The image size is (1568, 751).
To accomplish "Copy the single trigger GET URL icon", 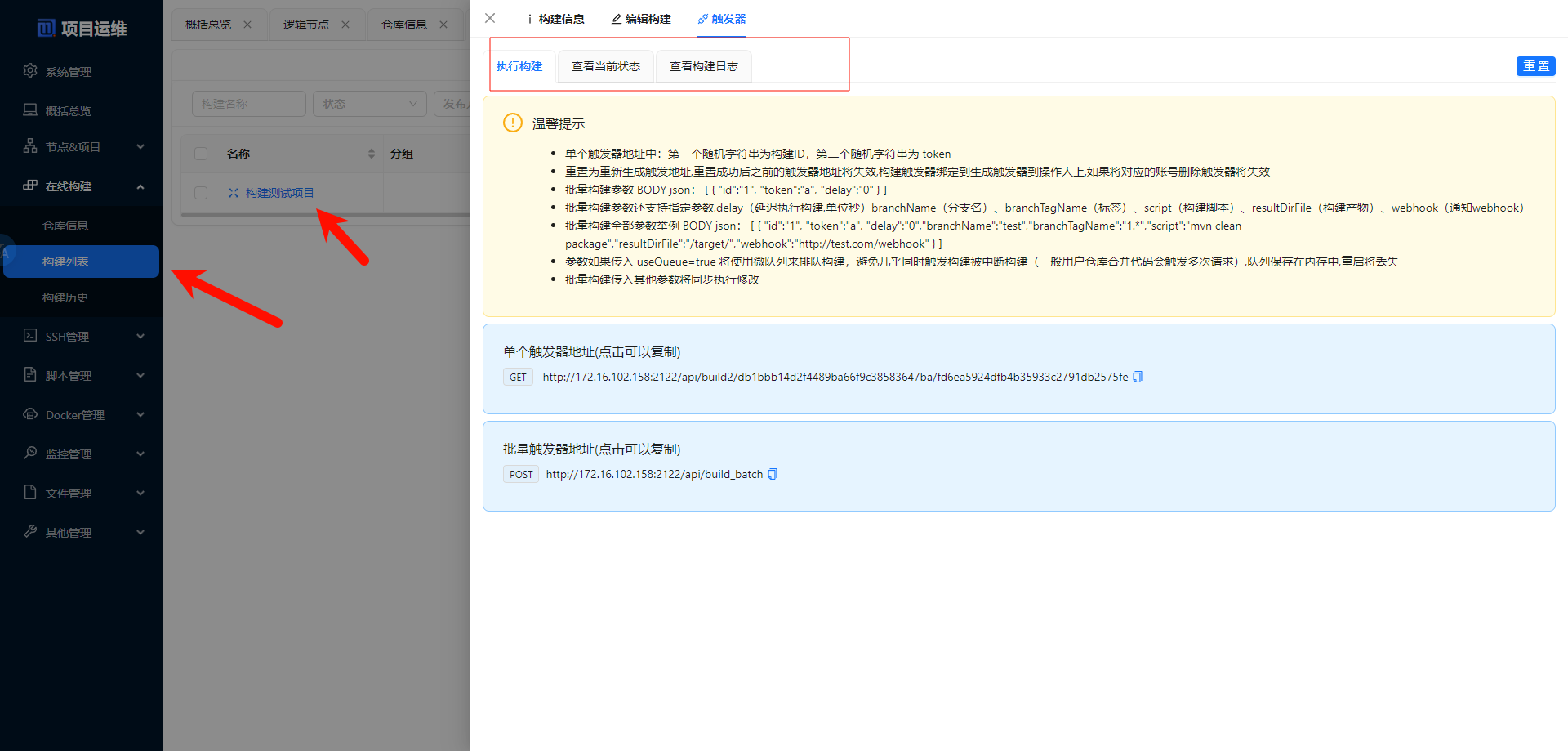I will pyautogui.click(x=1138, y=377).
